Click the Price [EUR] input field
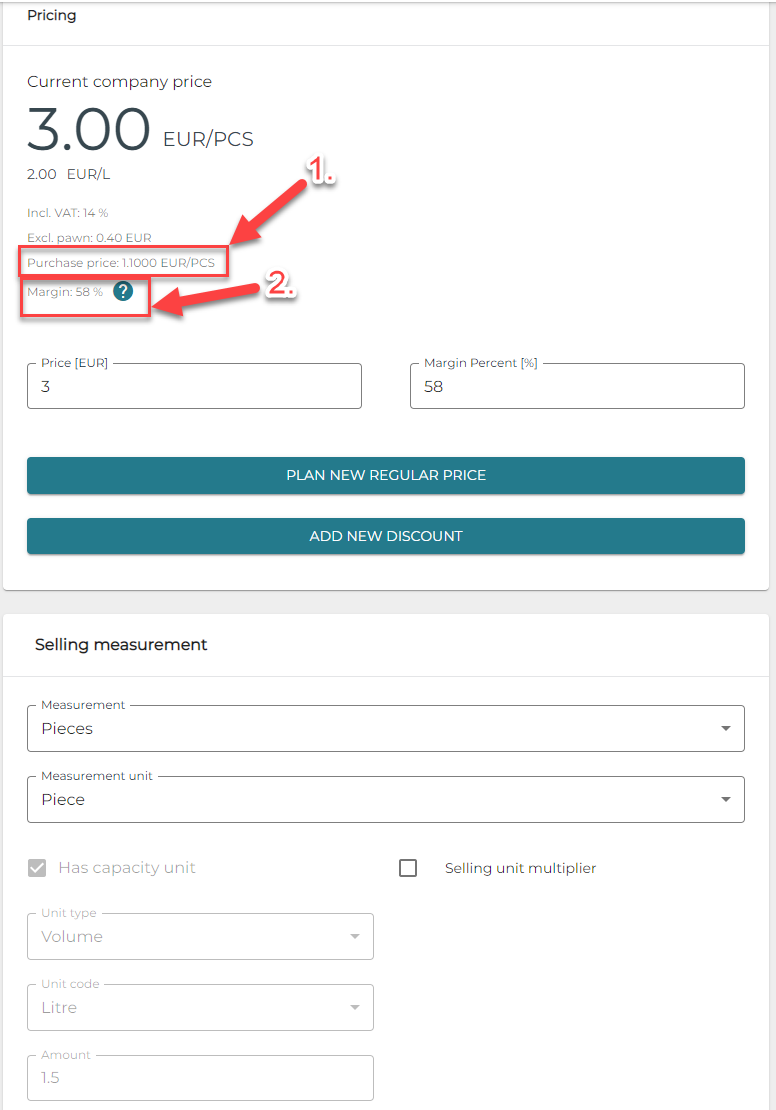The width and height of the screenshot is (776, 1110). click(x=194, y=386)
